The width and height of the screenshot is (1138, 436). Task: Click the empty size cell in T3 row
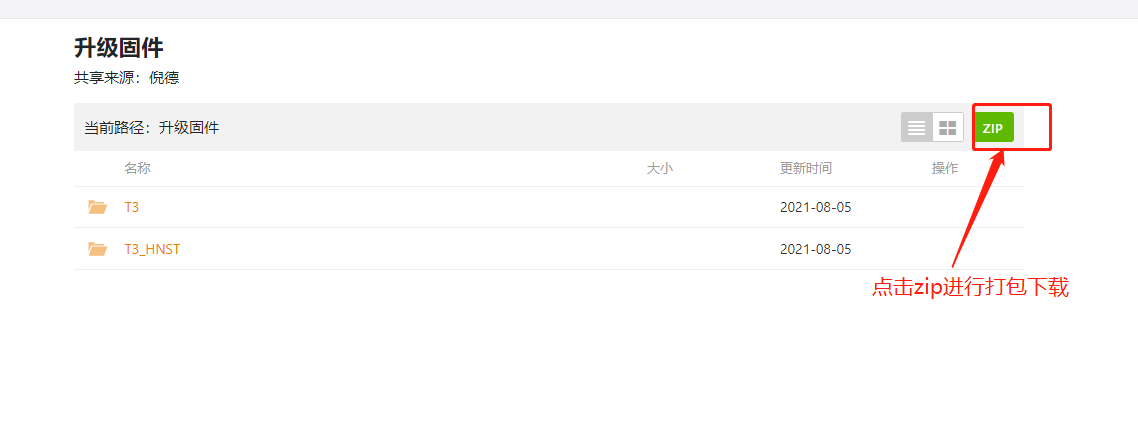660,207
